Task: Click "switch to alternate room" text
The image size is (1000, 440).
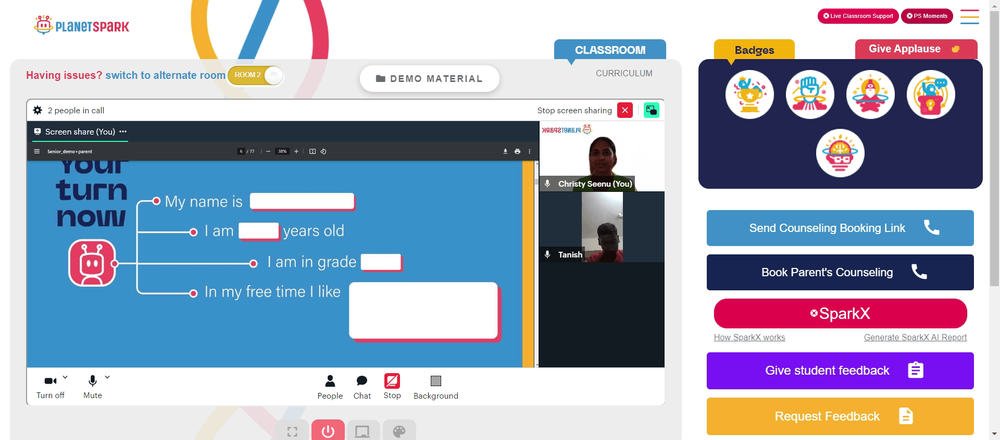Action: (165, 75)
